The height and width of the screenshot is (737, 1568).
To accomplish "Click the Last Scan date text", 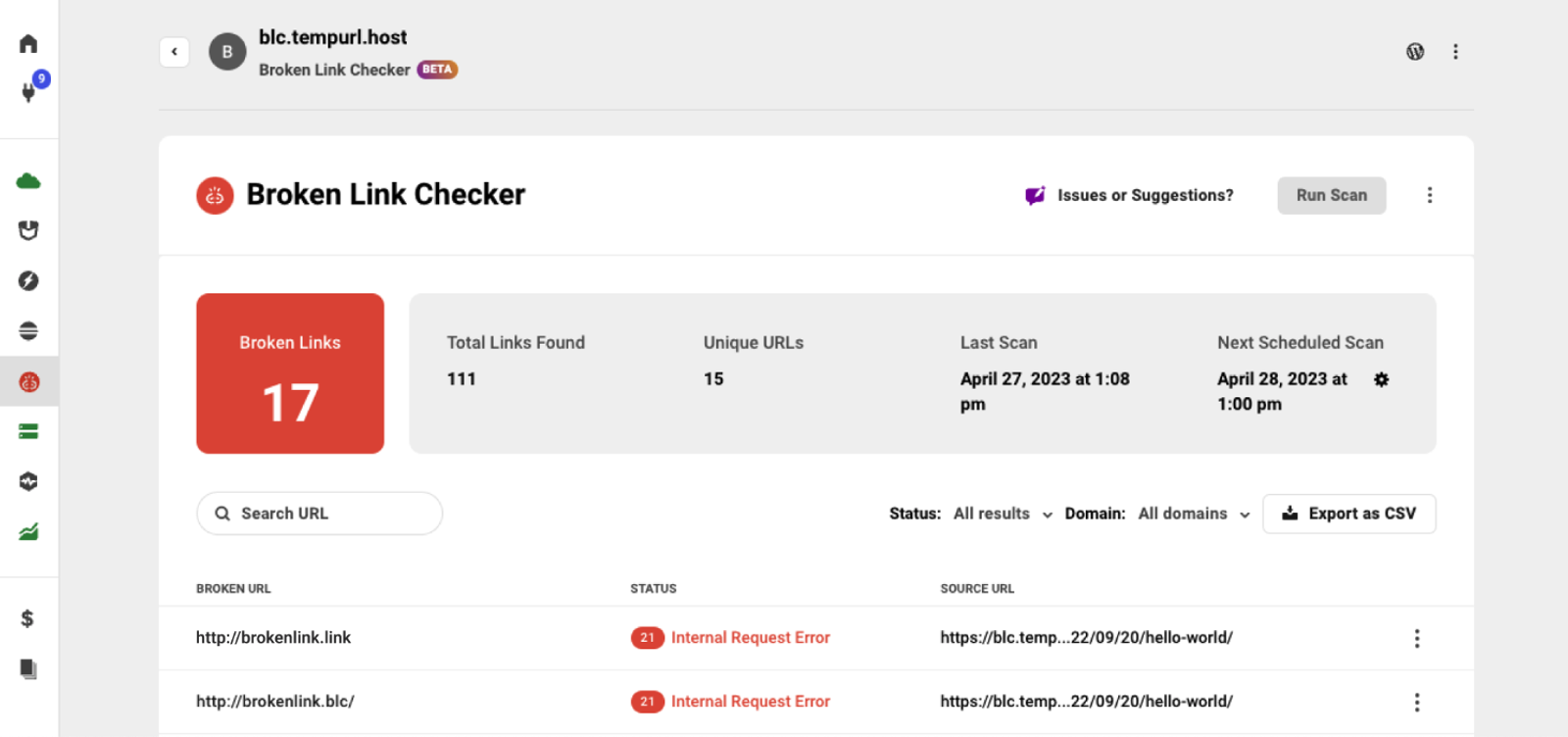I will coord(1045,391).
